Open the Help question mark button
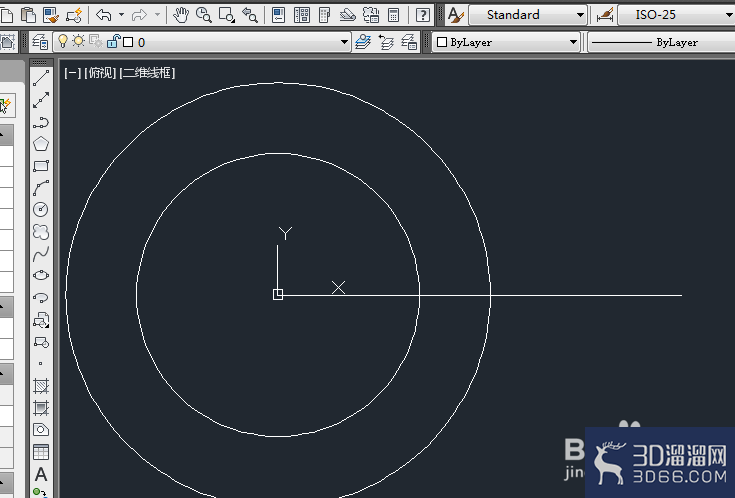The height and width of the screenshot is (498, 735). coord(422,15)
